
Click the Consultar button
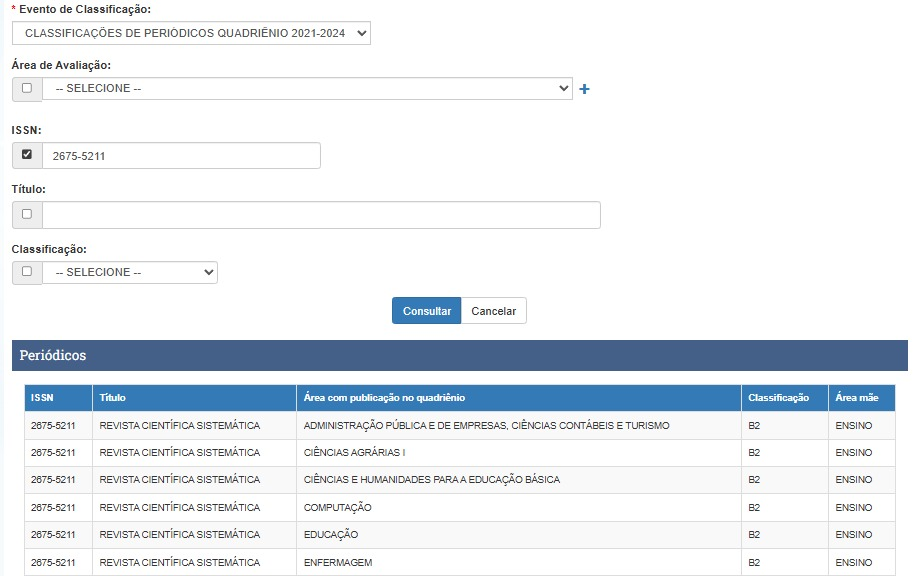[x=426, y=311]
